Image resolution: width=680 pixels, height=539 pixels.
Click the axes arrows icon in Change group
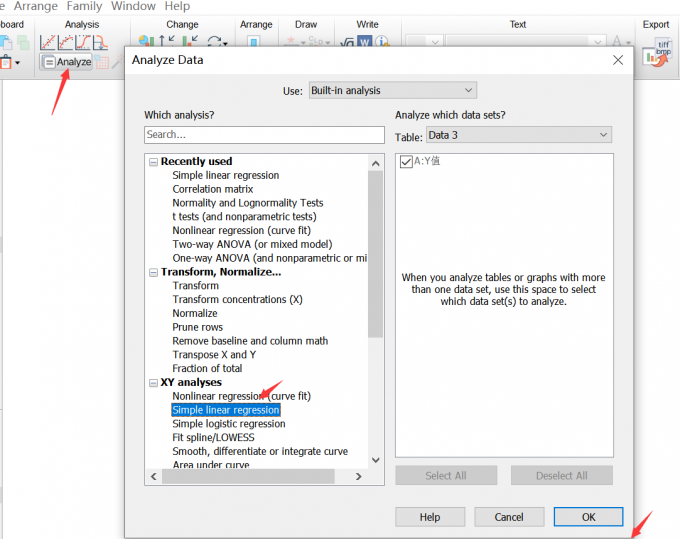pyautogui.click(x=167, y=41)
